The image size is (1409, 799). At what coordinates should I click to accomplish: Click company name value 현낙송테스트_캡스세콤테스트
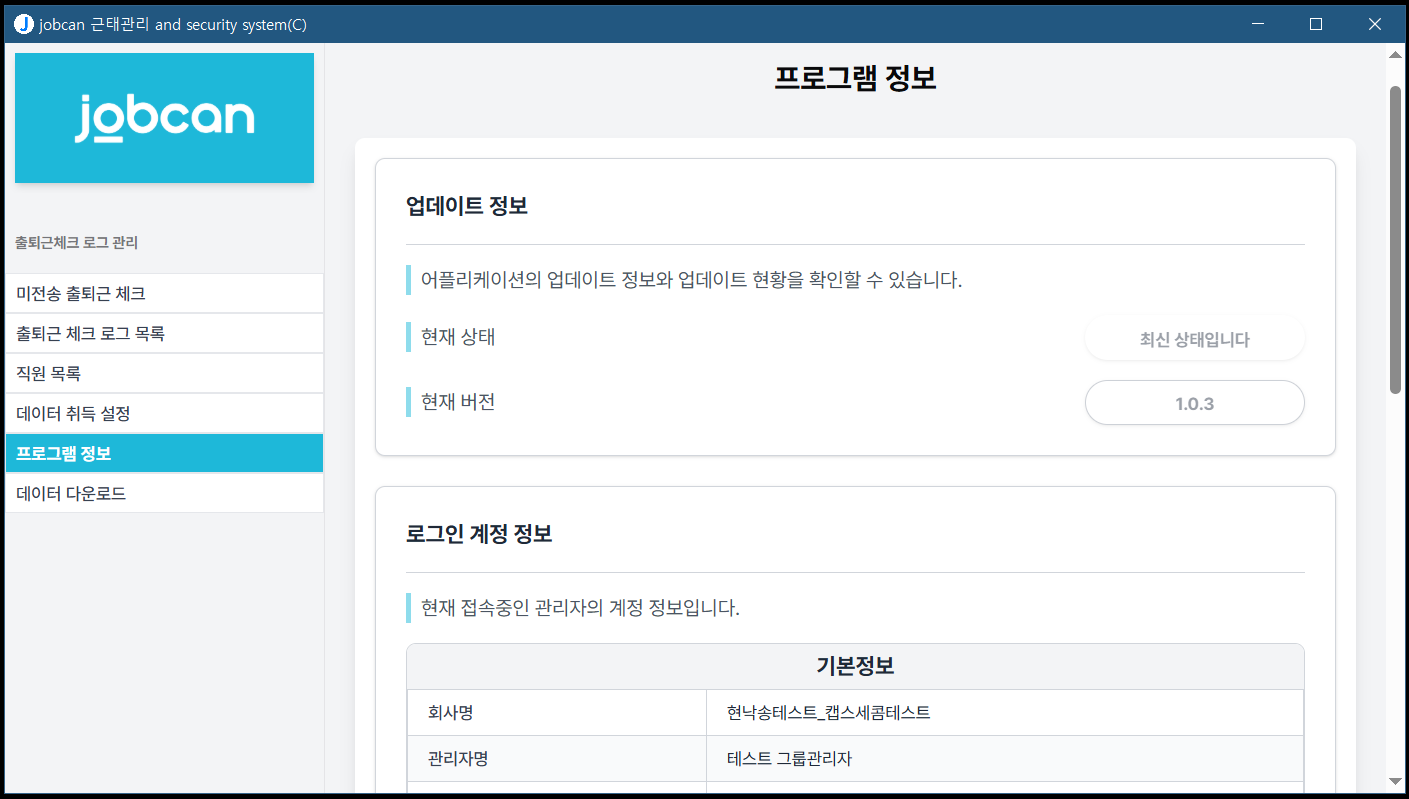(829, 713)
